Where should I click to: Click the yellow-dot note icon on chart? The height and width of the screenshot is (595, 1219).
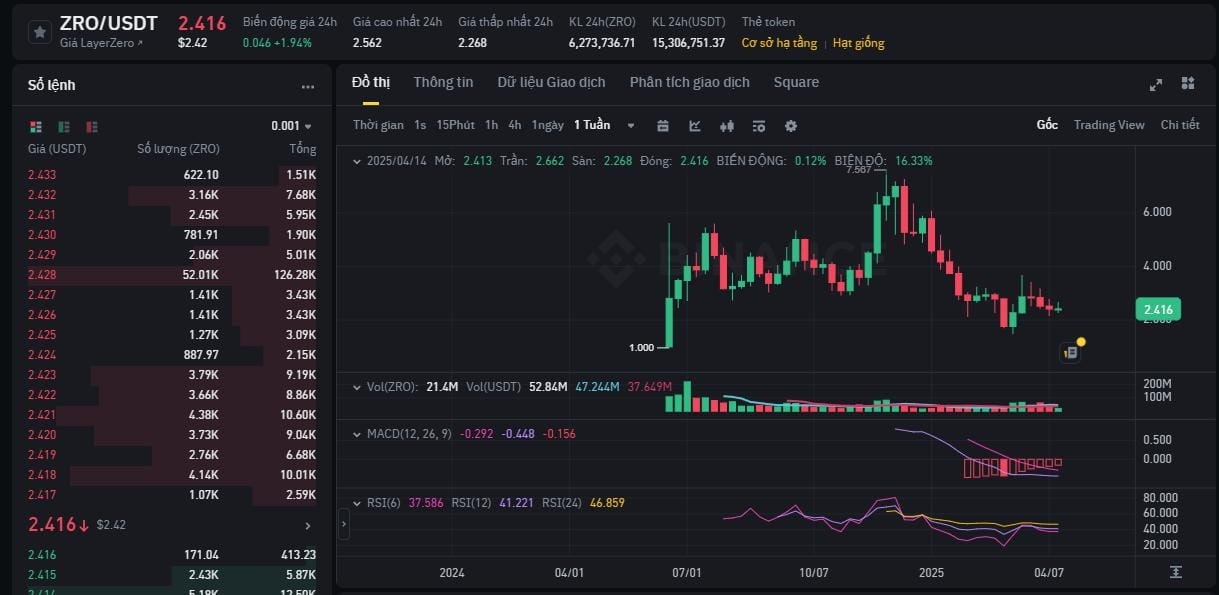pos(1071,351)
